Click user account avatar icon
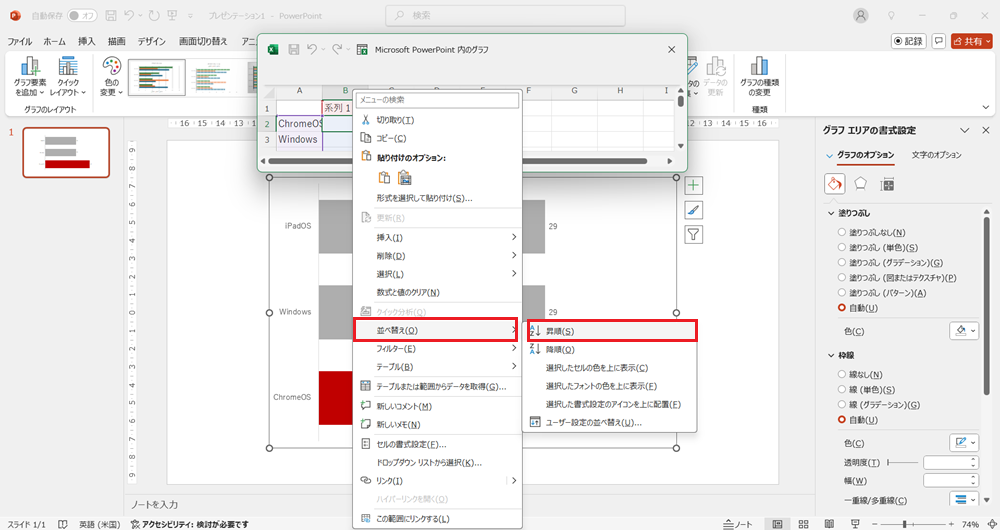The image size is (1000, 530). click(861, 15)
